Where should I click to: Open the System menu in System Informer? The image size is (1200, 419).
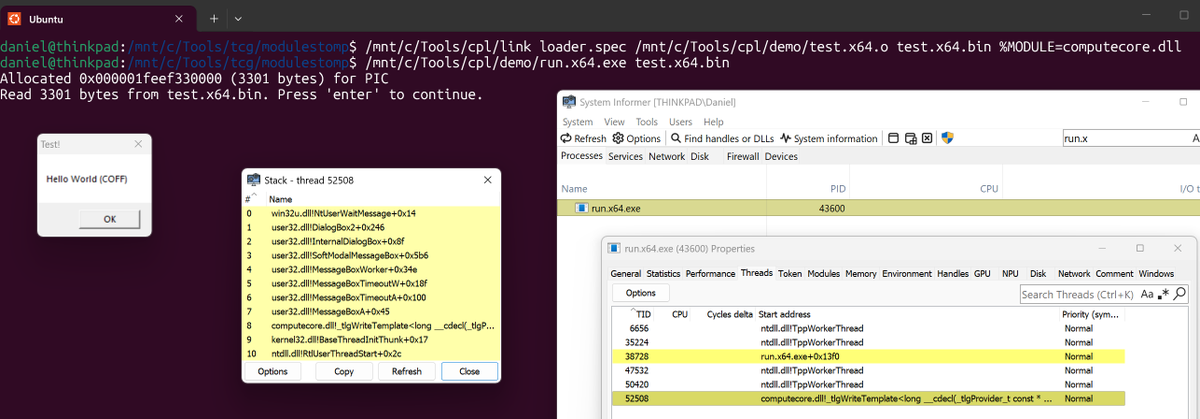pos(577,122)
